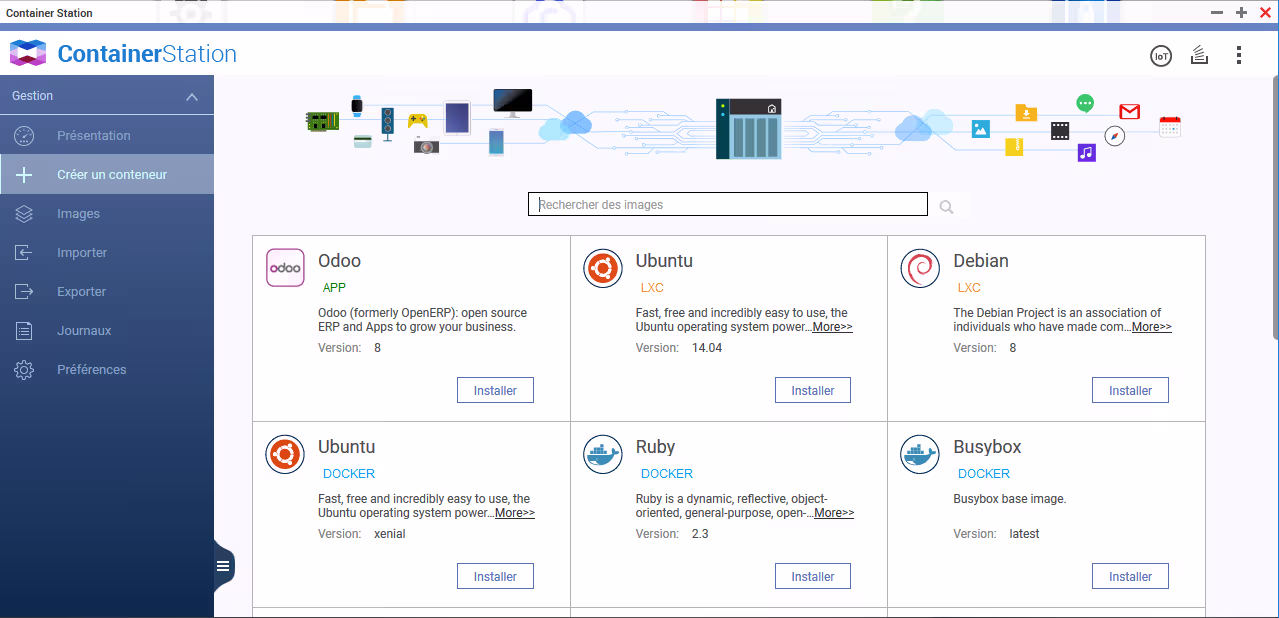Expand Ubuntu LXC description via More>>
This screenshot has height=618, width=1279.
pyautogui.click(x=832, y=327)
